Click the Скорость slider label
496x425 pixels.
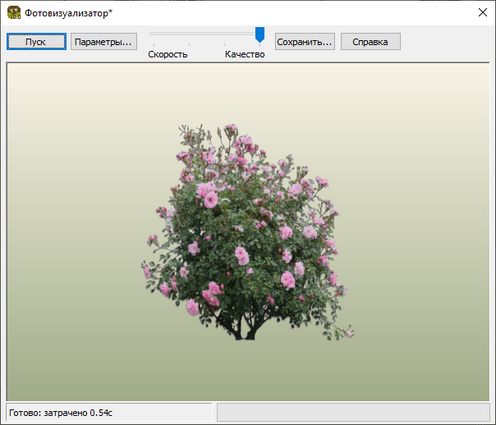(168, 54)
